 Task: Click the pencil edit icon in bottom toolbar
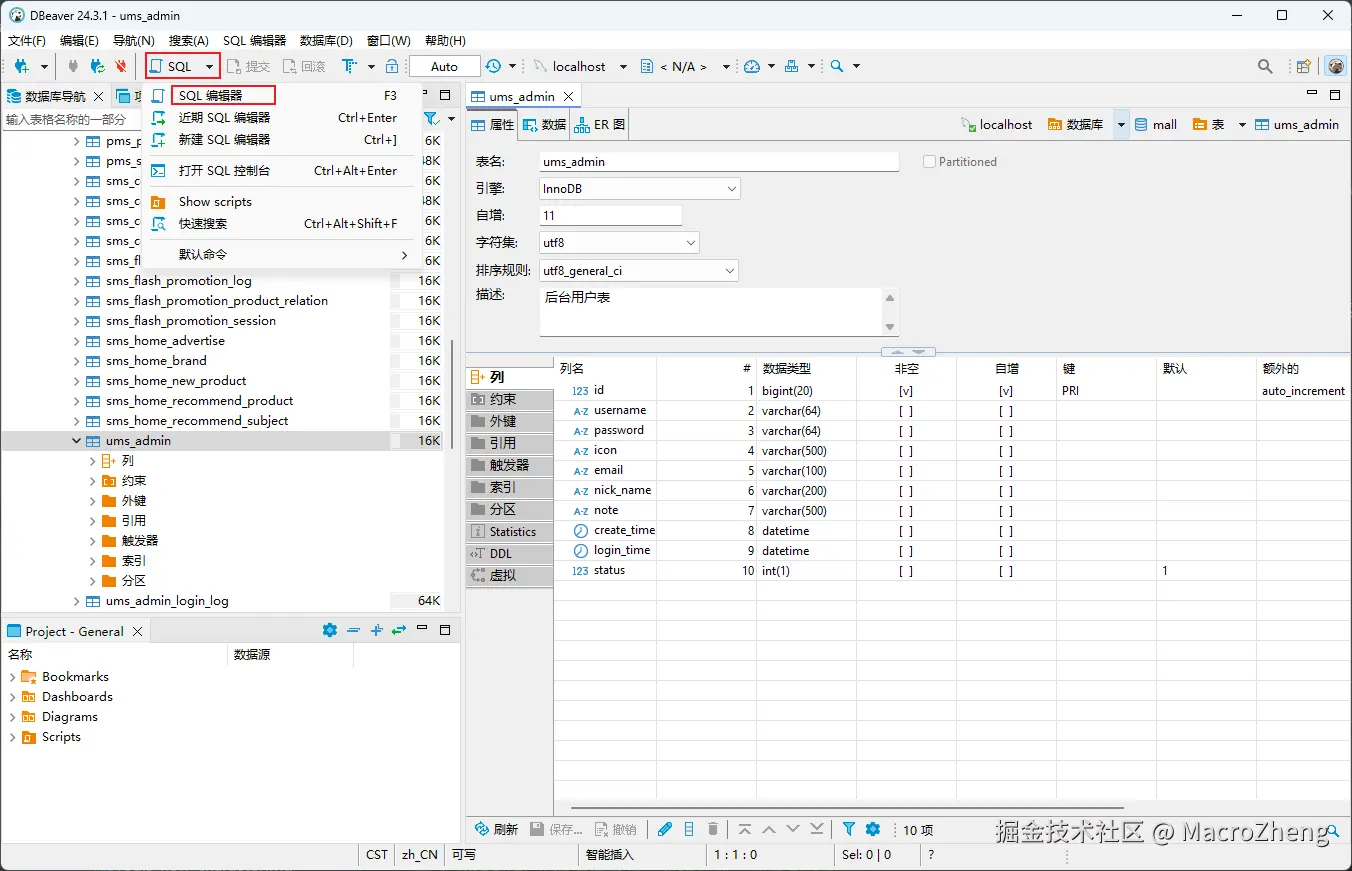(x=665, y=829)
